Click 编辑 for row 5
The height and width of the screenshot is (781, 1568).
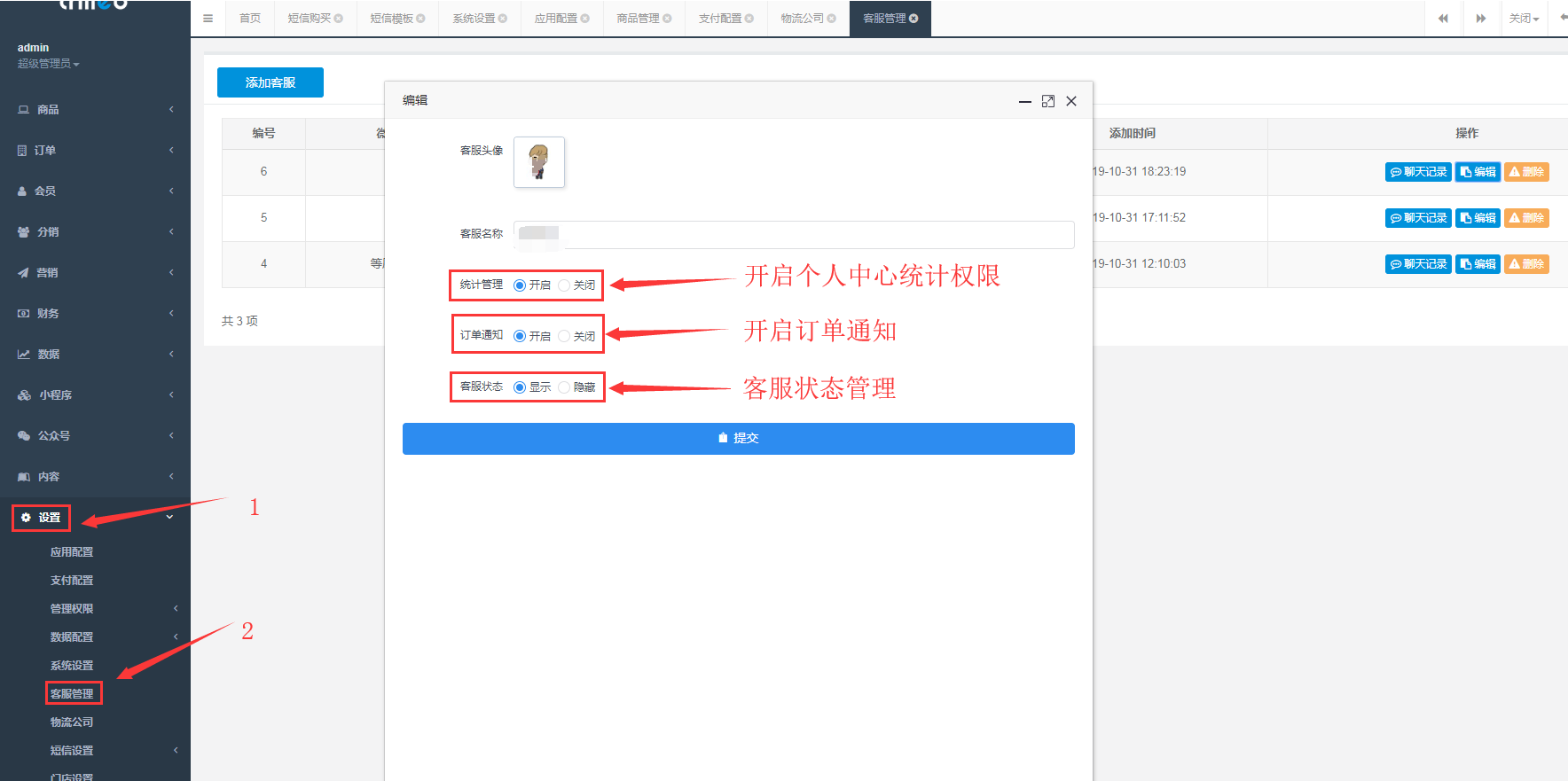pos(1478,218)
